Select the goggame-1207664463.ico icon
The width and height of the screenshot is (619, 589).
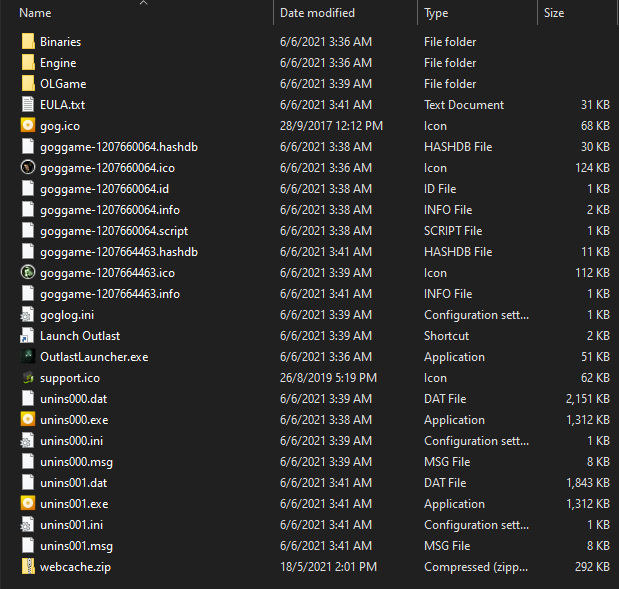click(x=28, y=273)
